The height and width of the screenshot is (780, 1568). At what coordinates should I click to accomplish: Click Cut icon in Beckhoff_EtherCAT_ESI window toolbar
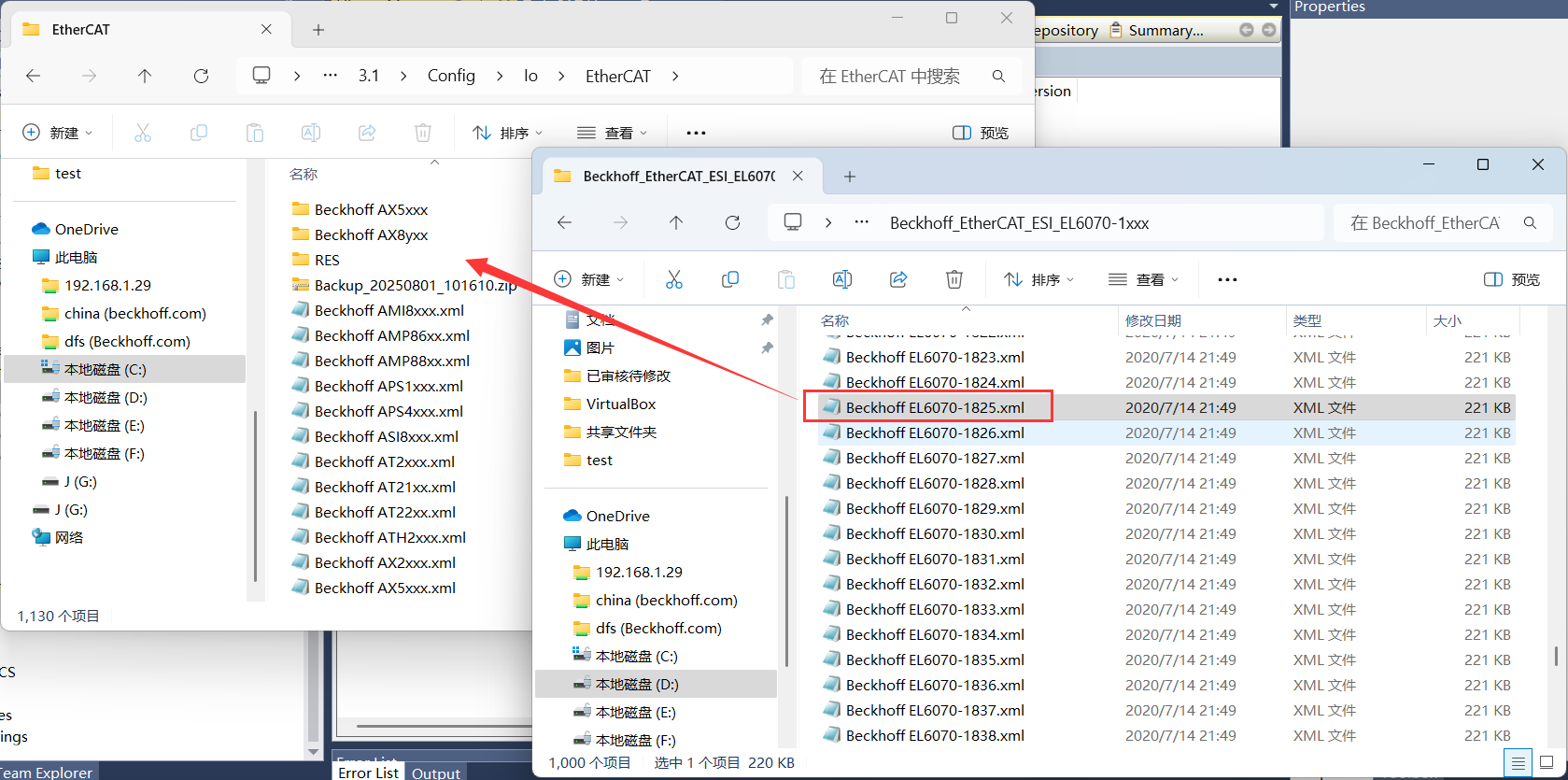[674, 279]
